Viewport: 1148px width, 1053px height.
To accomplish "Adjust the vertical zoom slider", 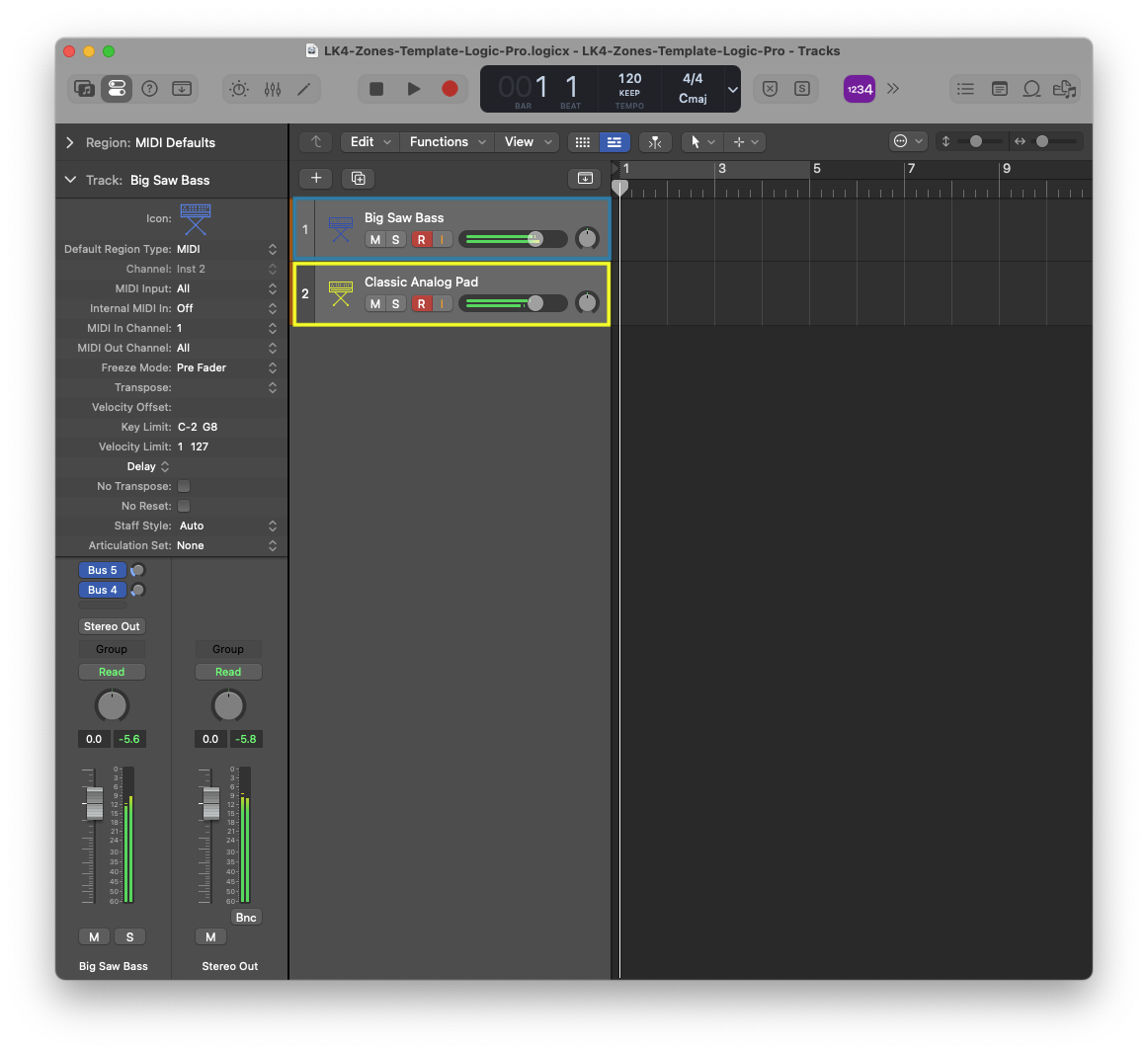I will (x=977, y=141).
